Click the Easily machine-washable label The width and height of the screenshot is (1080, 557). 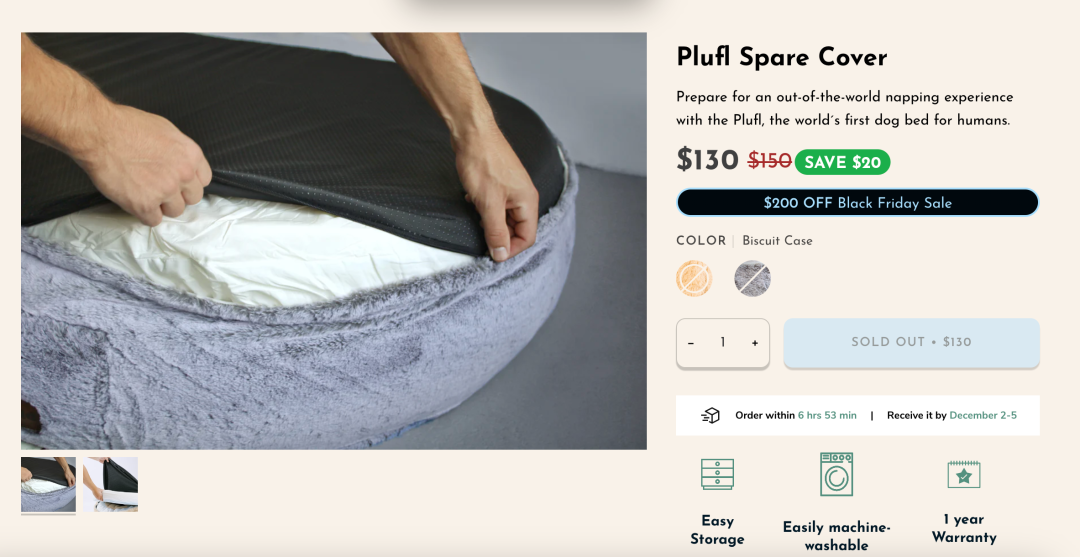pos(836,536)
